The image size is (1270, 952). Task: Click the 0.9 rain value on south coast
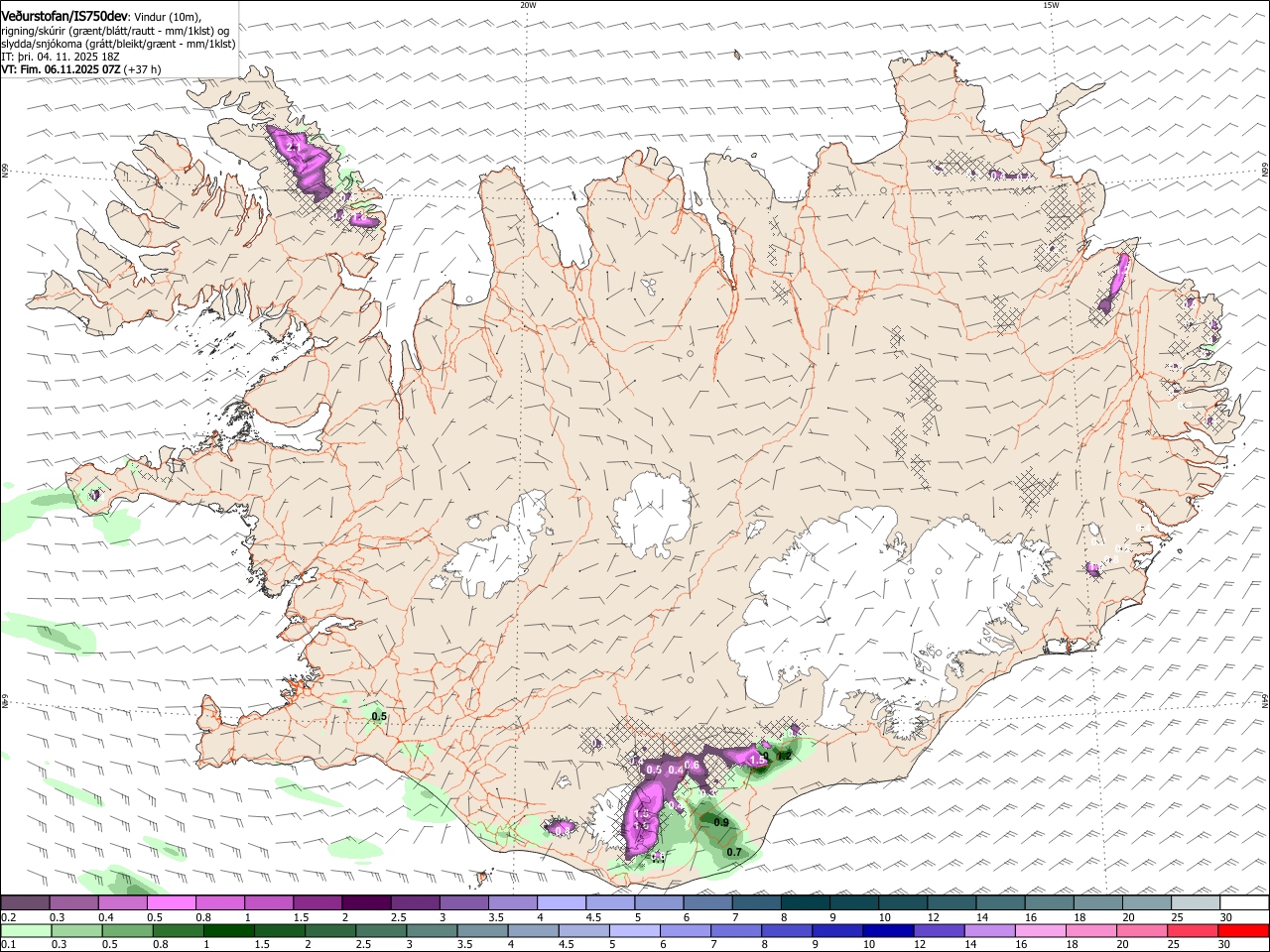(721, 823)
